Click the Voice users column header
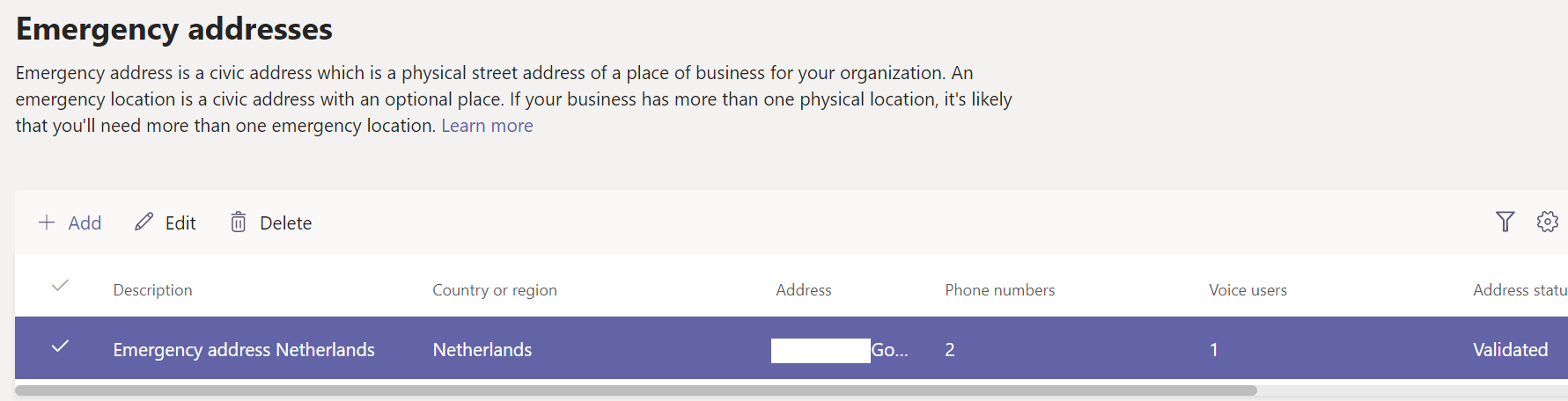1568x401 pixels. tap(1248, 290)
